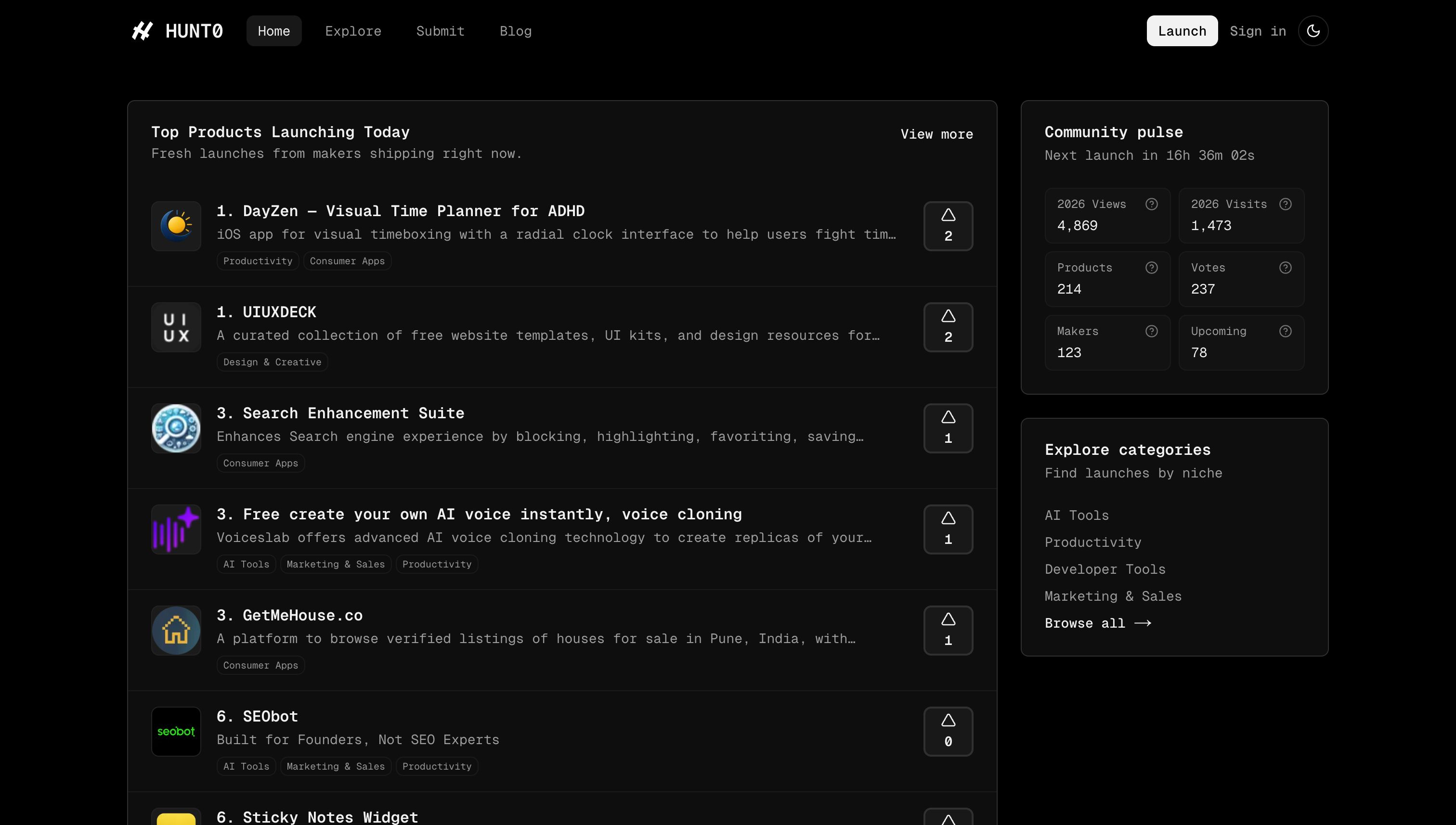Open the Votes info icon

[x=1286, y=268]
